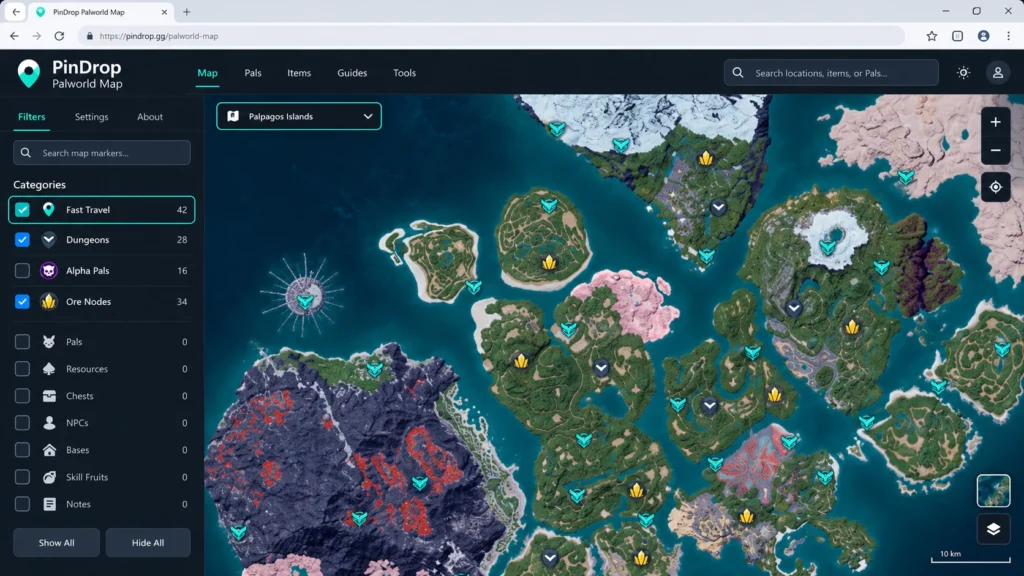Click the Show All button
The image size is (1024, 576).
click(56, 543)
